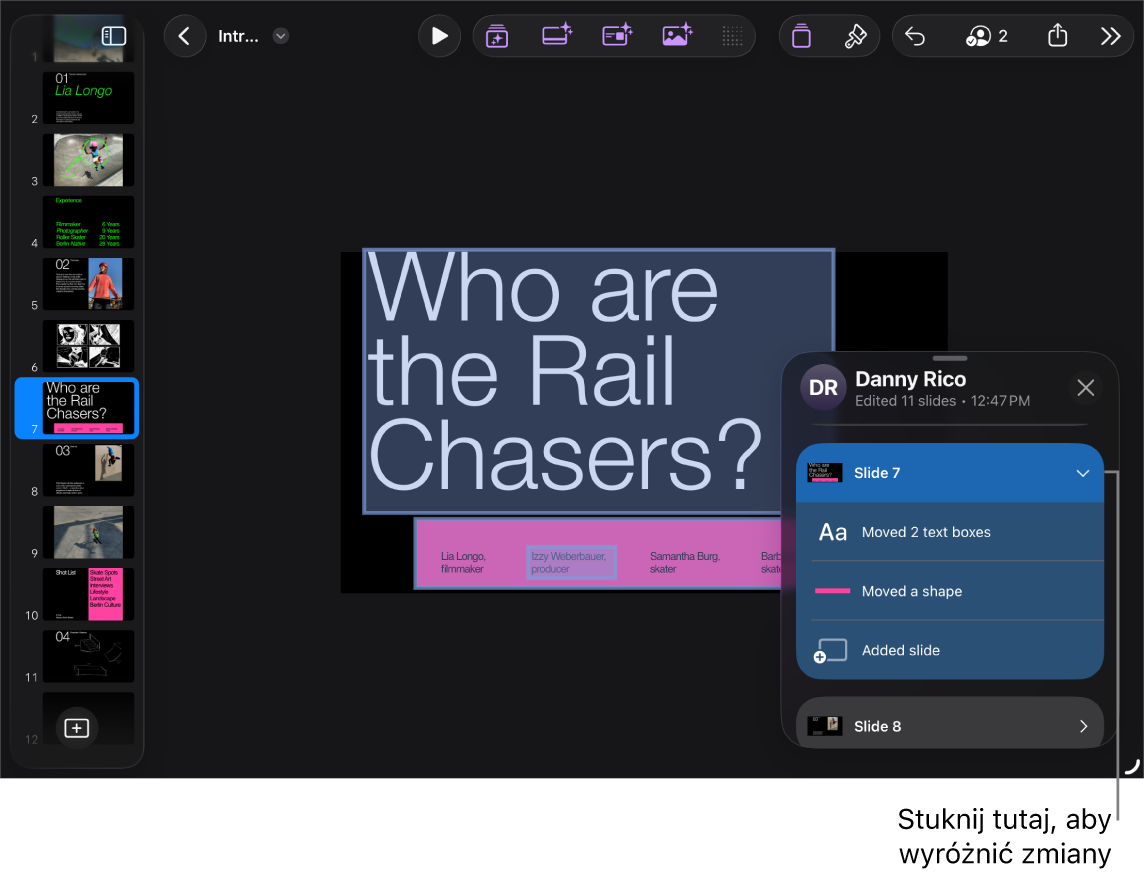Select slide 11 thumbnail labeled 04

click(88, 656)
